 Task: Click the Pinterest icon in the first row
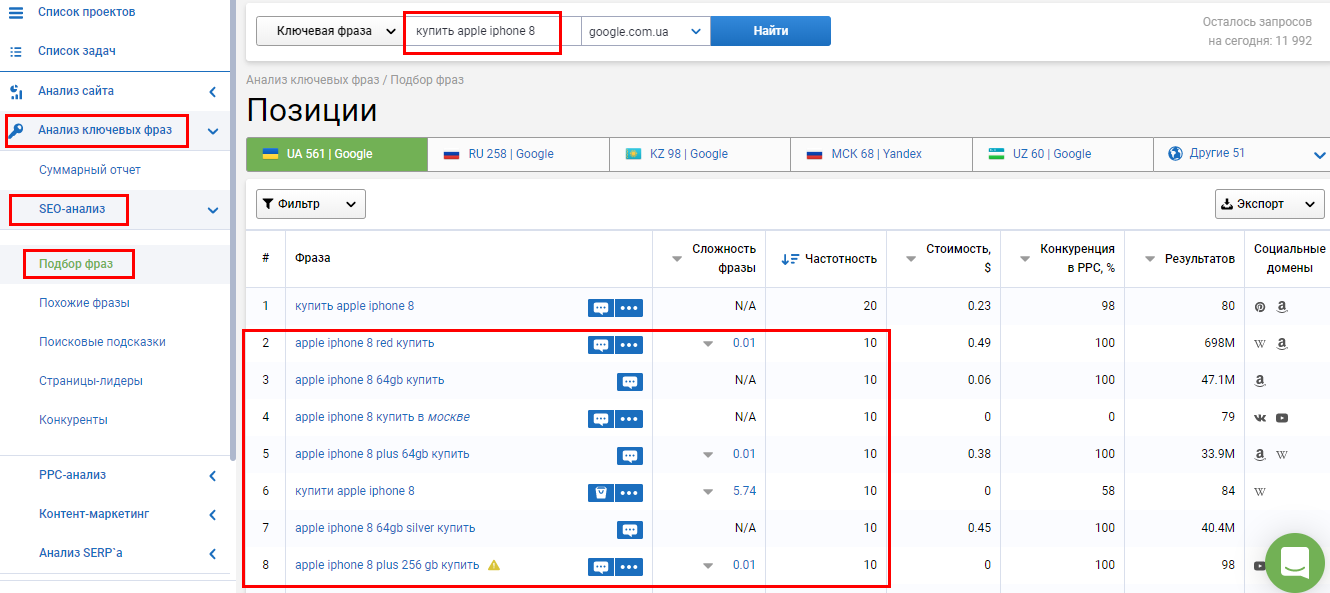click(1260, 307)
